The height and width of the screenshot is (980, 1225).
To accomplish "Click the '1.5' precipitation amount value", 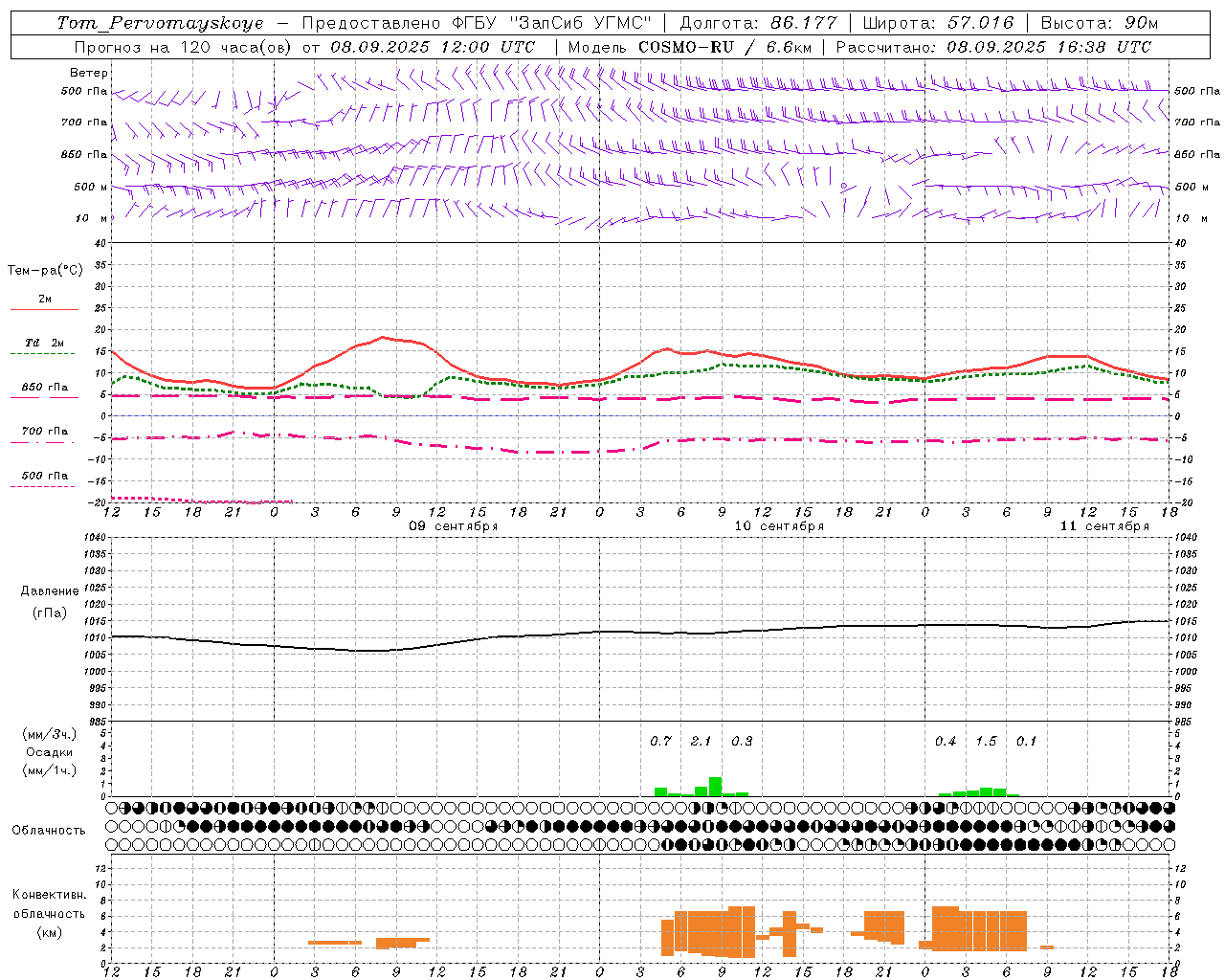I will [986, 741].
